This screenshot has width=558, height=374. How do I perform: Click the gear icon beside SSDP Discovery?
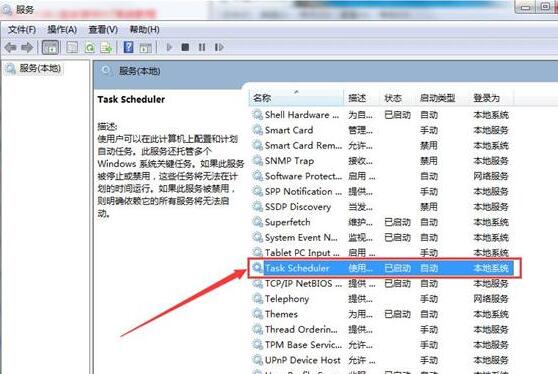coord(257,206)
